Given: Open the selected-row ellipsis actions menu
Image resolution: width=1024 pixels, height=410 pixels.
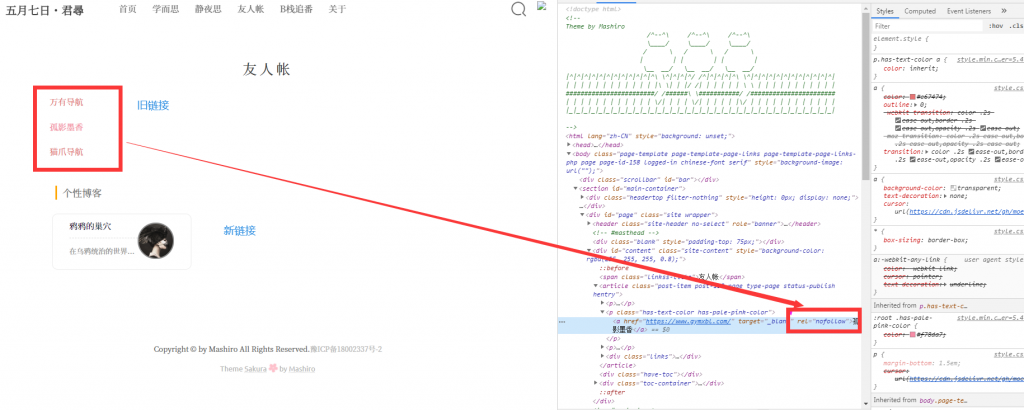Looking at the screenshot, I should pyautogui.click(x=562, y=322).
